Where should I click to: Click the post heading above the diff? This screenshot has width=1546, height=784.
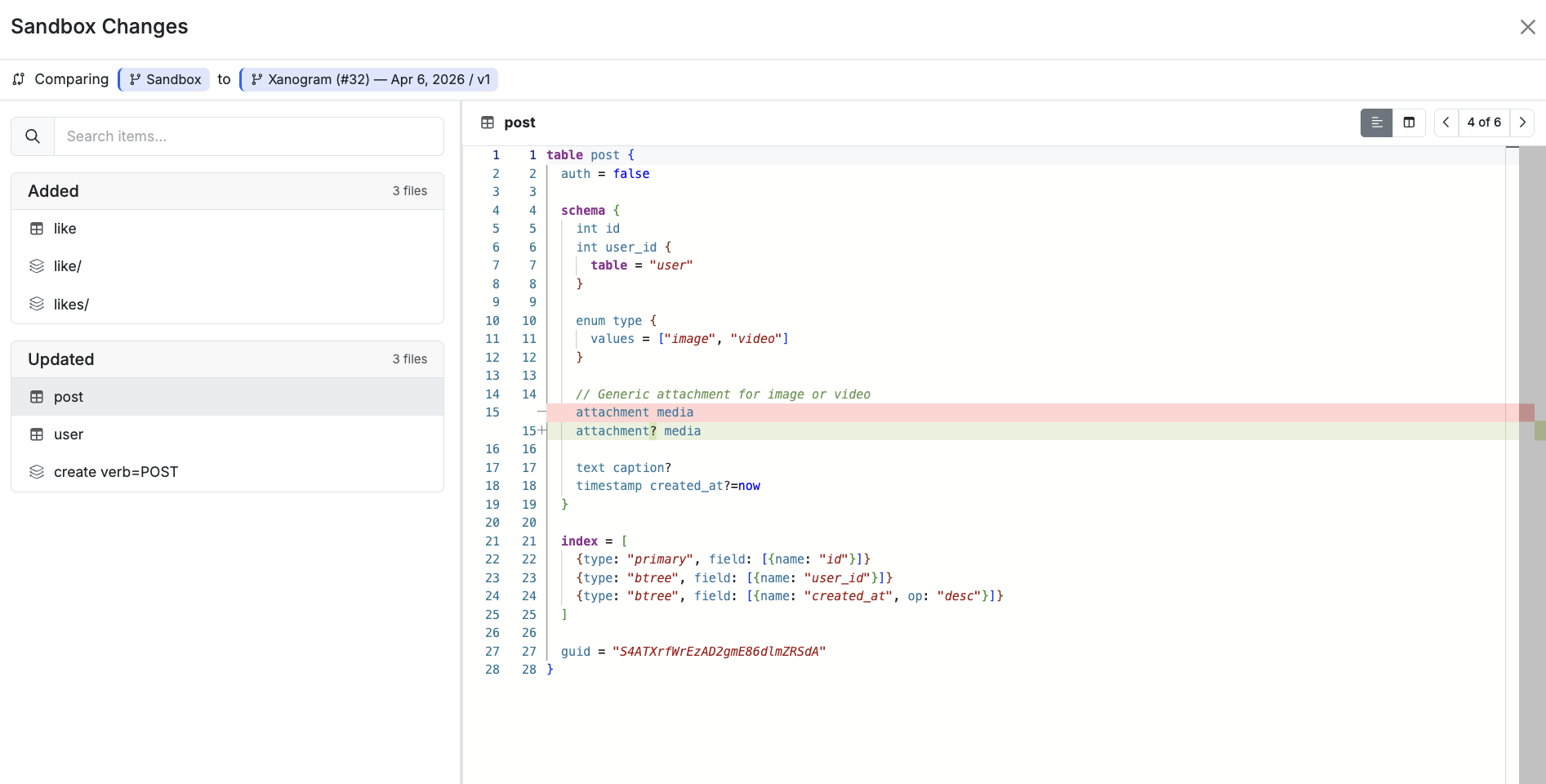tap(519, 122)
